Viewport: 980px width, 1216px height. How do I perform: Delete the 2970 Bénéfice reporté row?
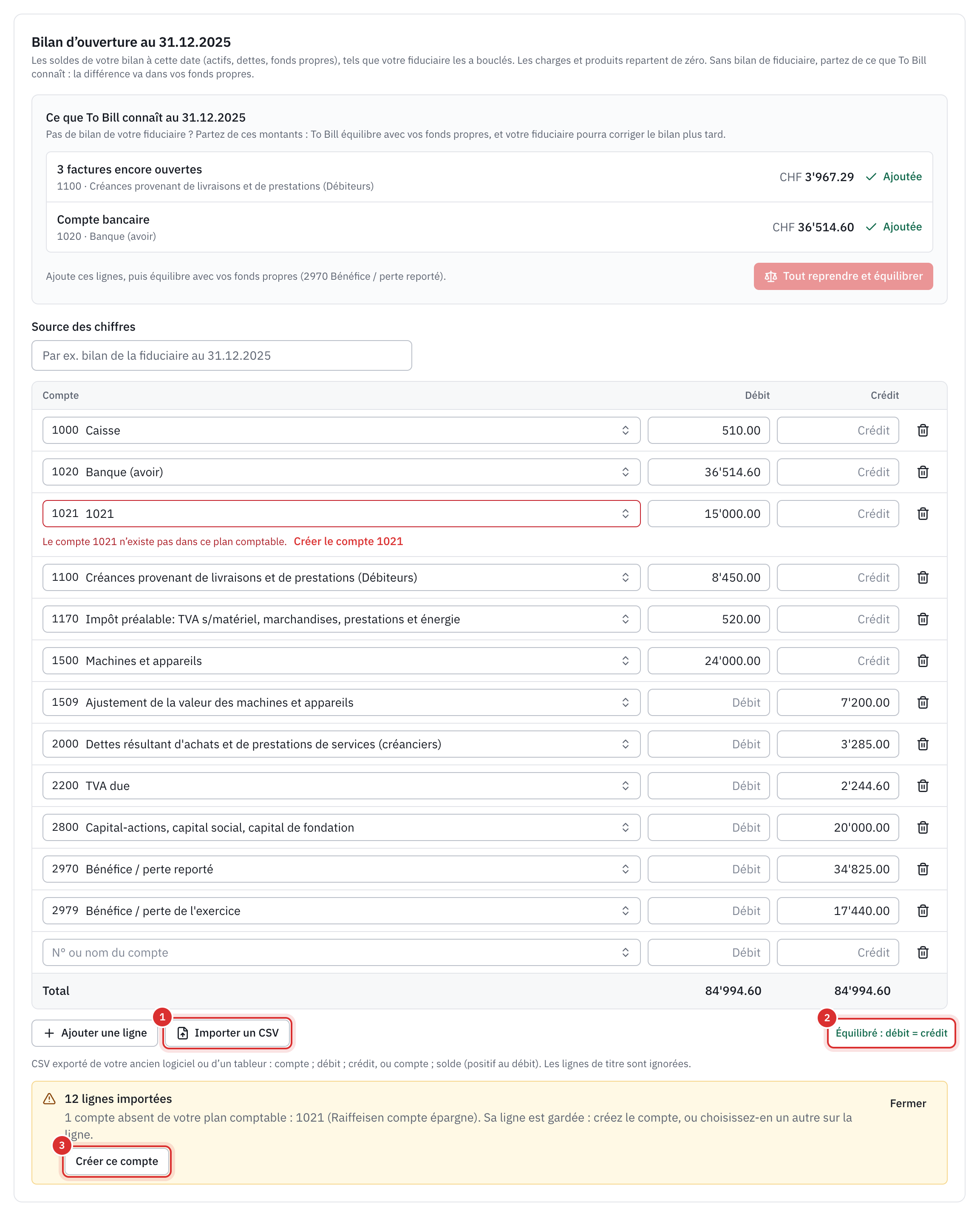pyautogui.click(x=923, y=869)
